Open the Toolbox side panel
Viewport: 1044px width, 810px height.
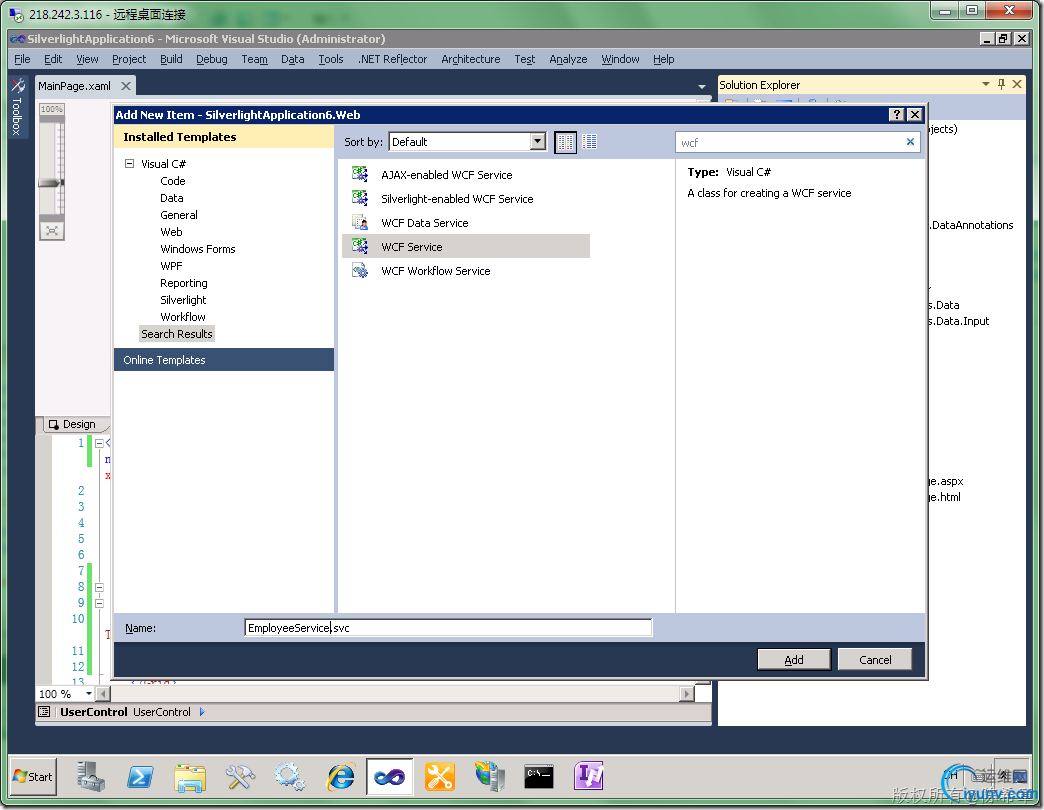(x=17, y=106)
